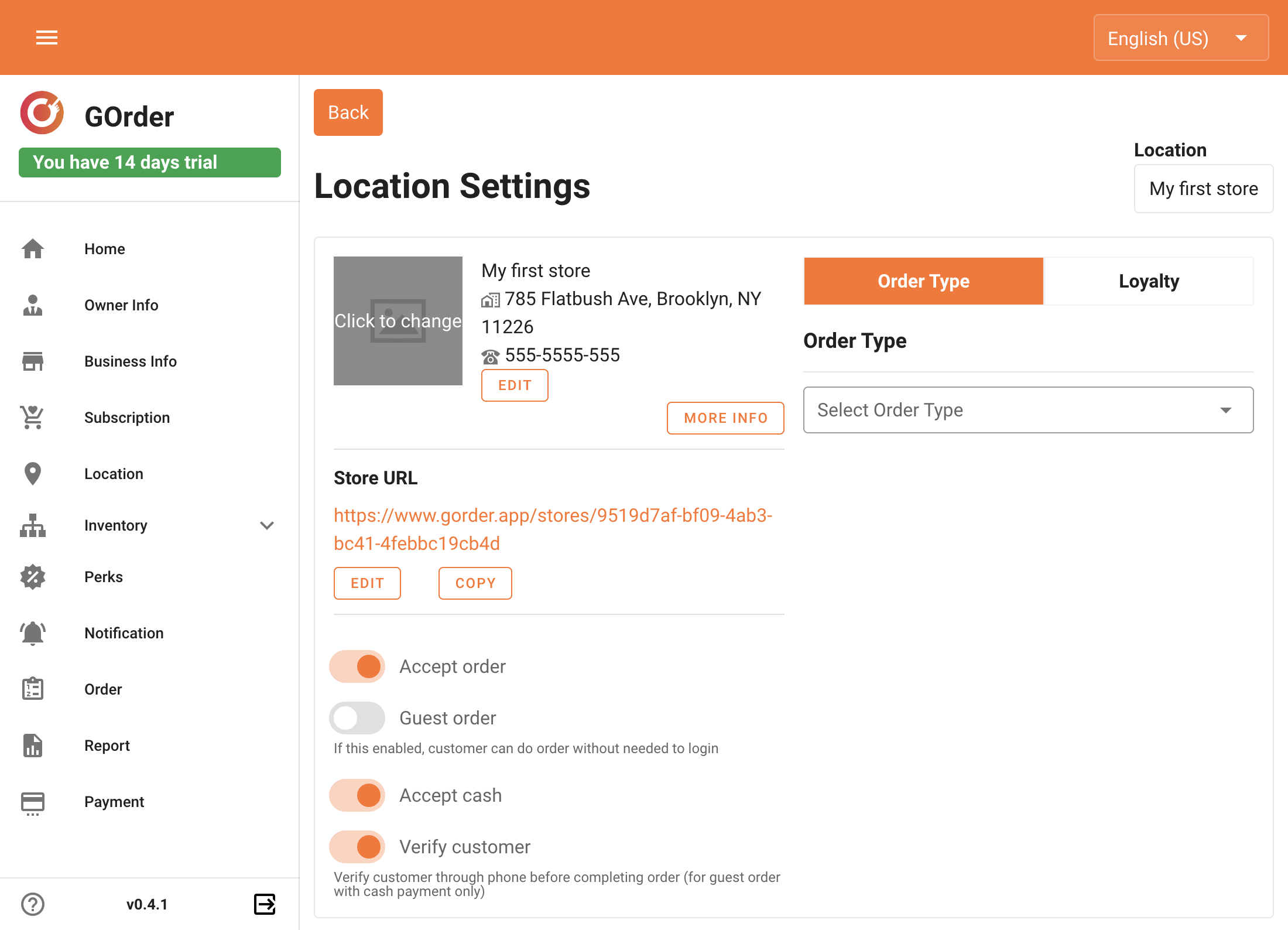Switch off Verify customer toggle
This screenshot has width=1288, height=930.
tap(357, 847)
